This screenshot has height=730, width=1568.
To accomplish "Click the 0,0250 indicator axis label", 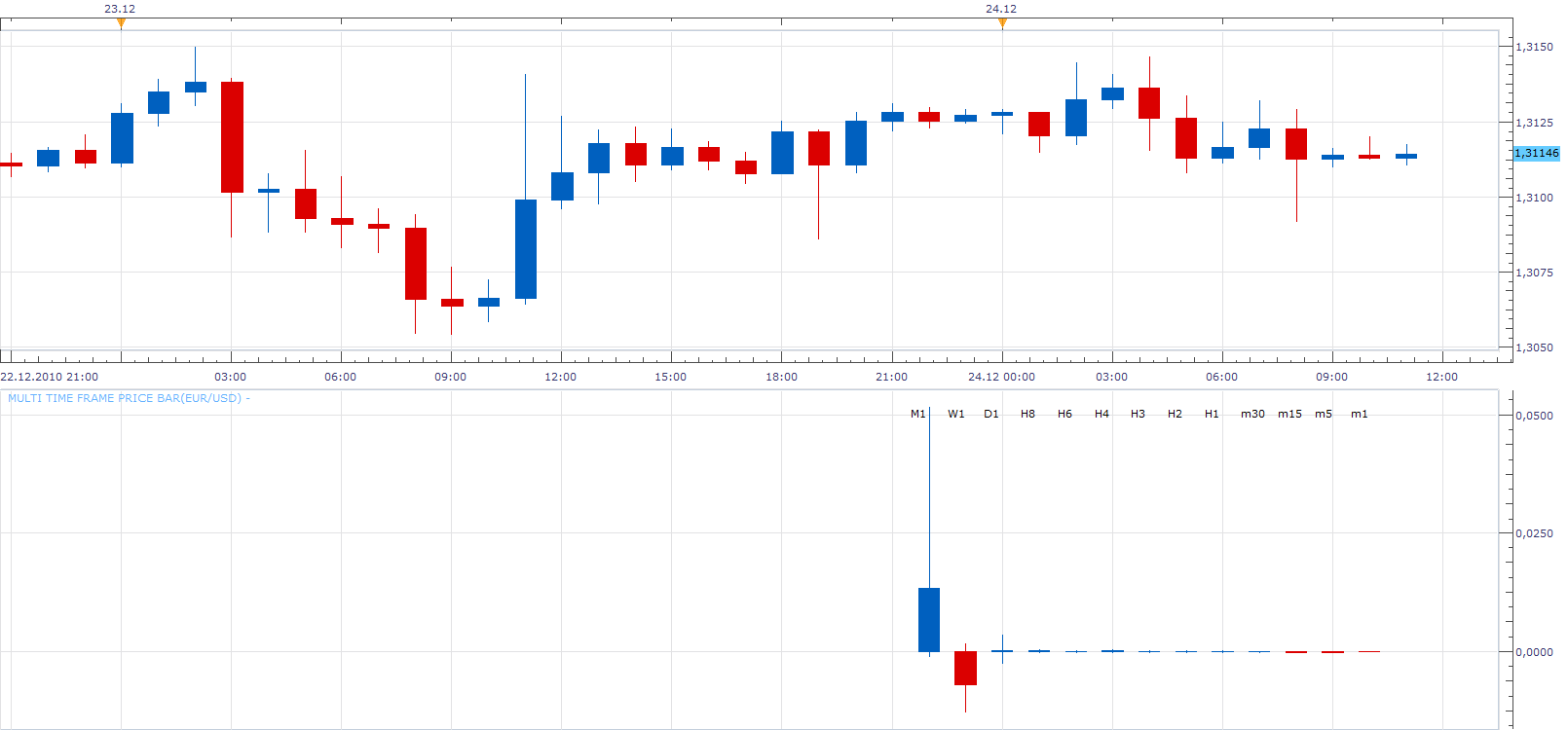I will 1535,533.
